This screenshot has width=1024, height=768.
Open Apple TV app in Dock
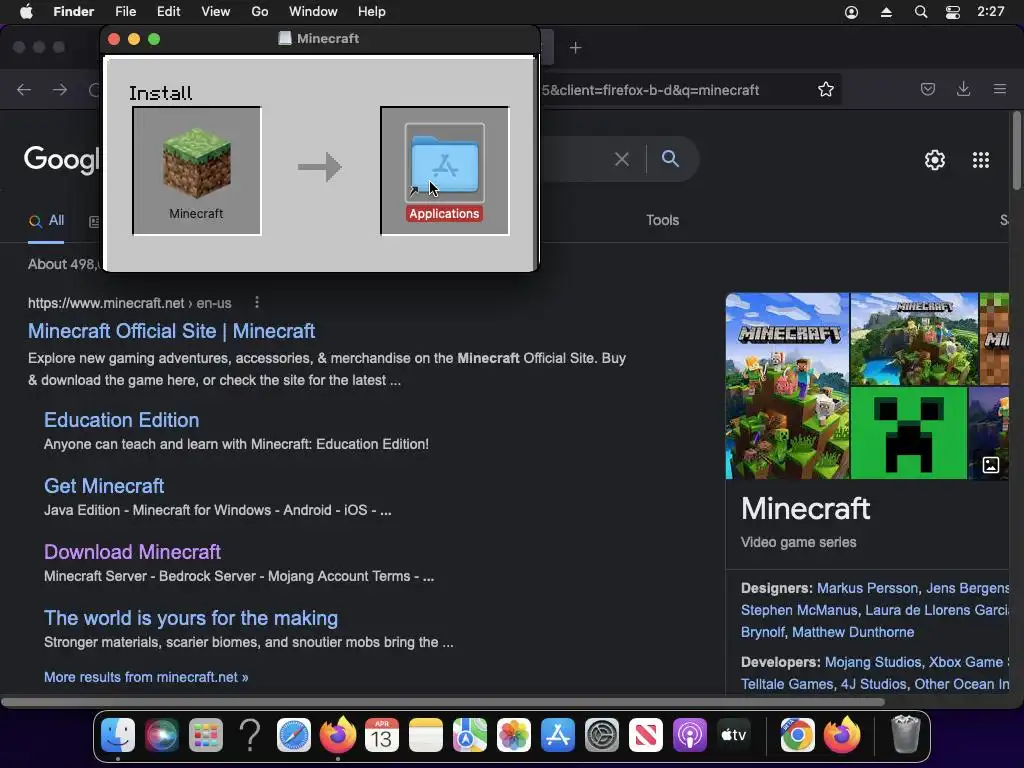(x=733, y=736)
